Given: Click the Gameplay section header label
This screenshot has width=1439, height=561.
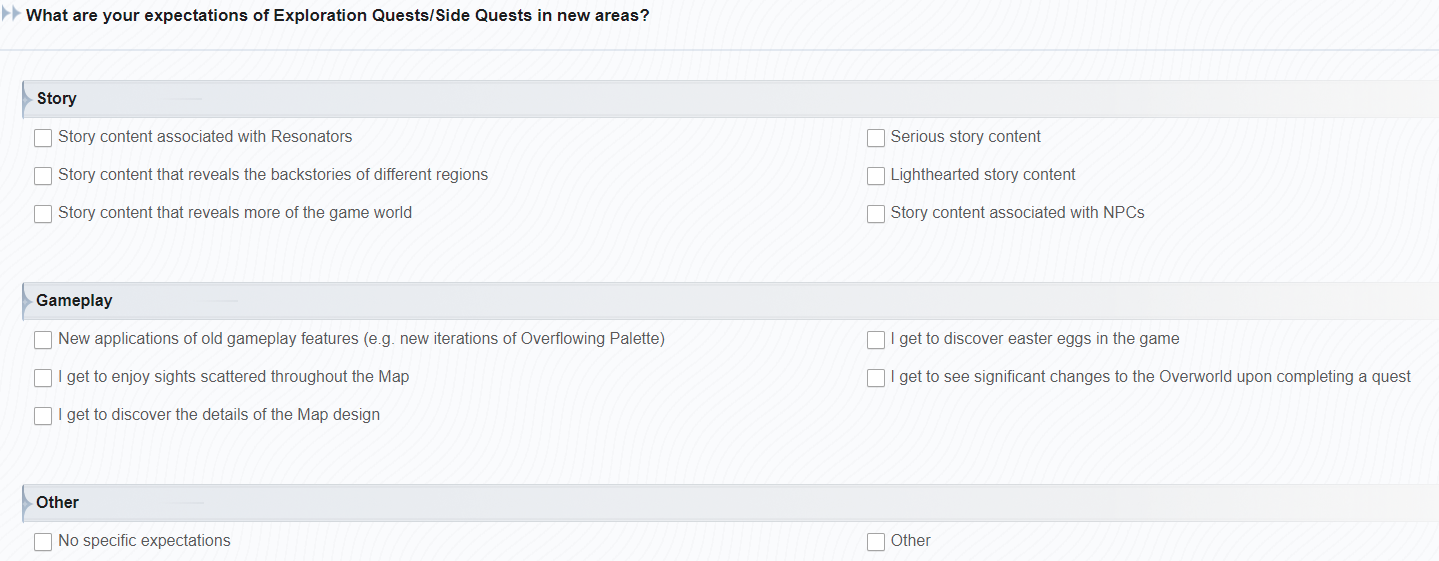Looking at the screenshot, I should tap(74, 301).
